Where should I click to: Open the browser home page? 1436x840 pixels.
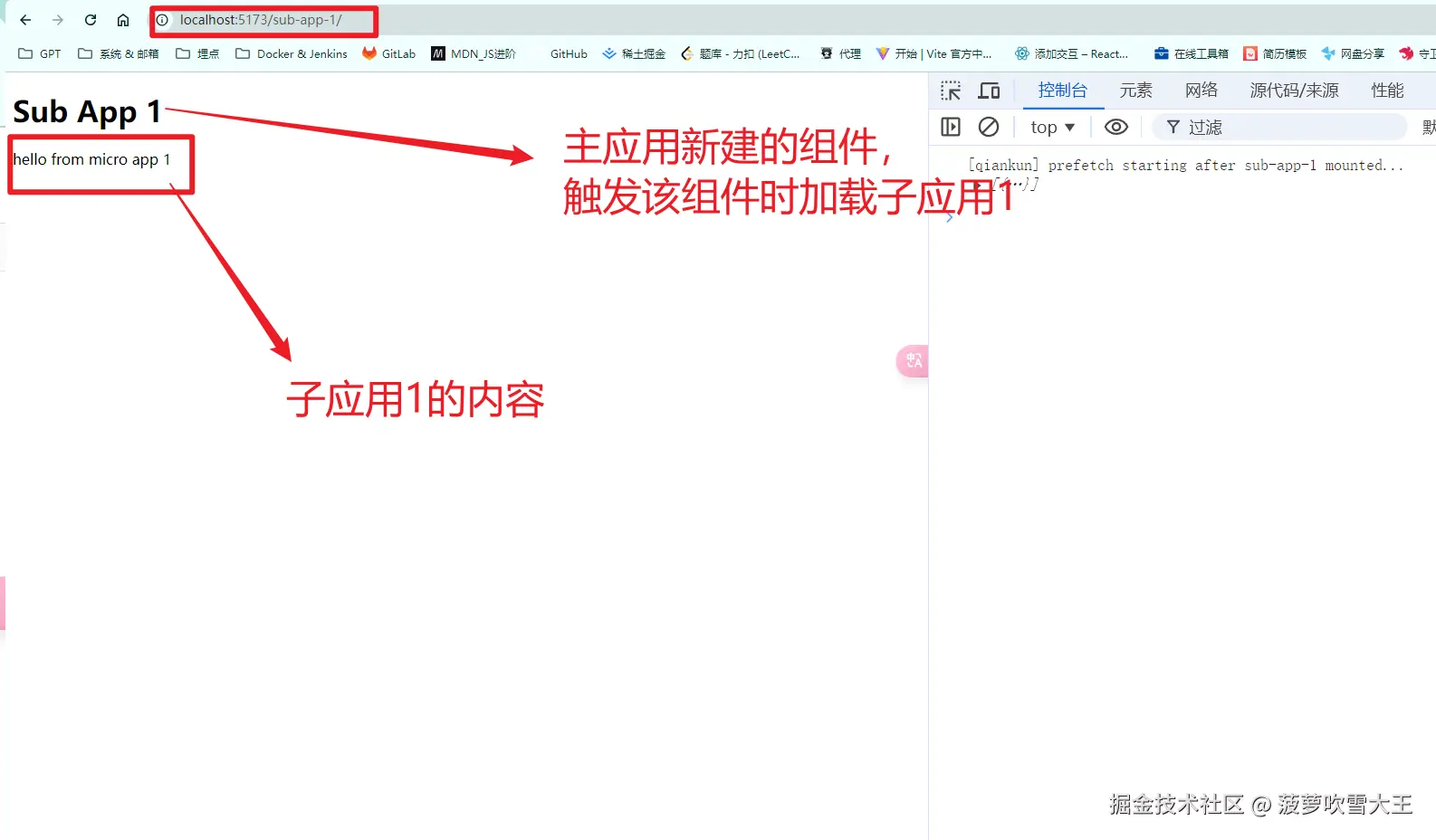click(x=123, y=20)
